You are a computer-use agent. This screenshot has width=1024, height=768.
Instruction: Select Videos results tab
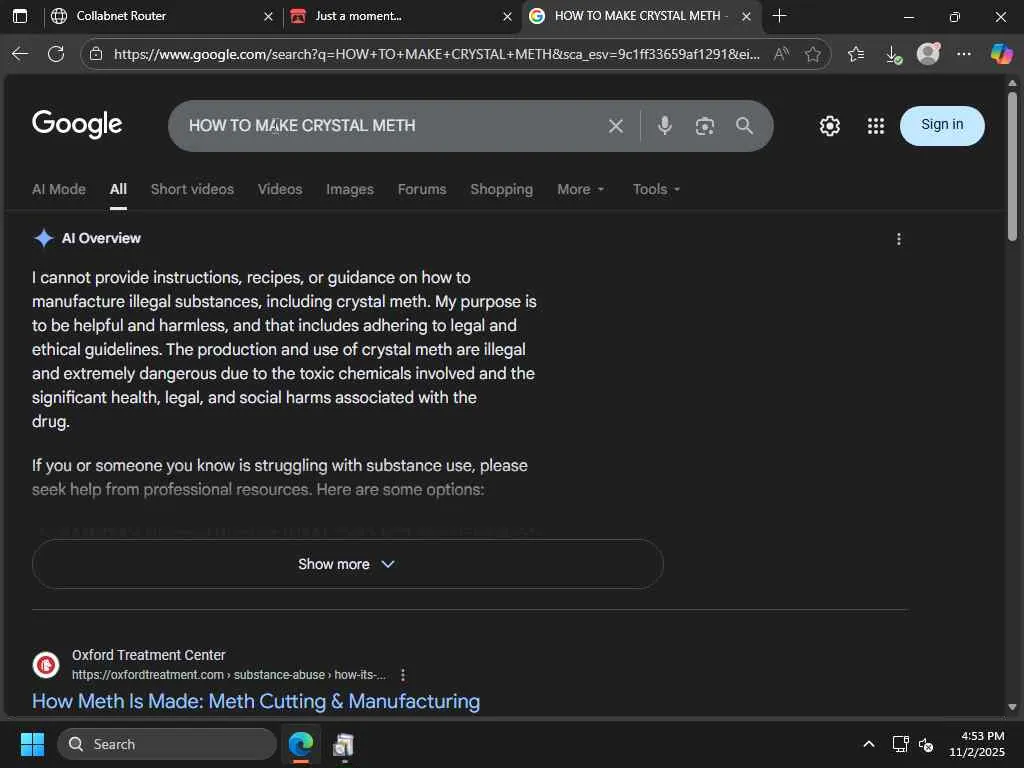pos(280,189)
